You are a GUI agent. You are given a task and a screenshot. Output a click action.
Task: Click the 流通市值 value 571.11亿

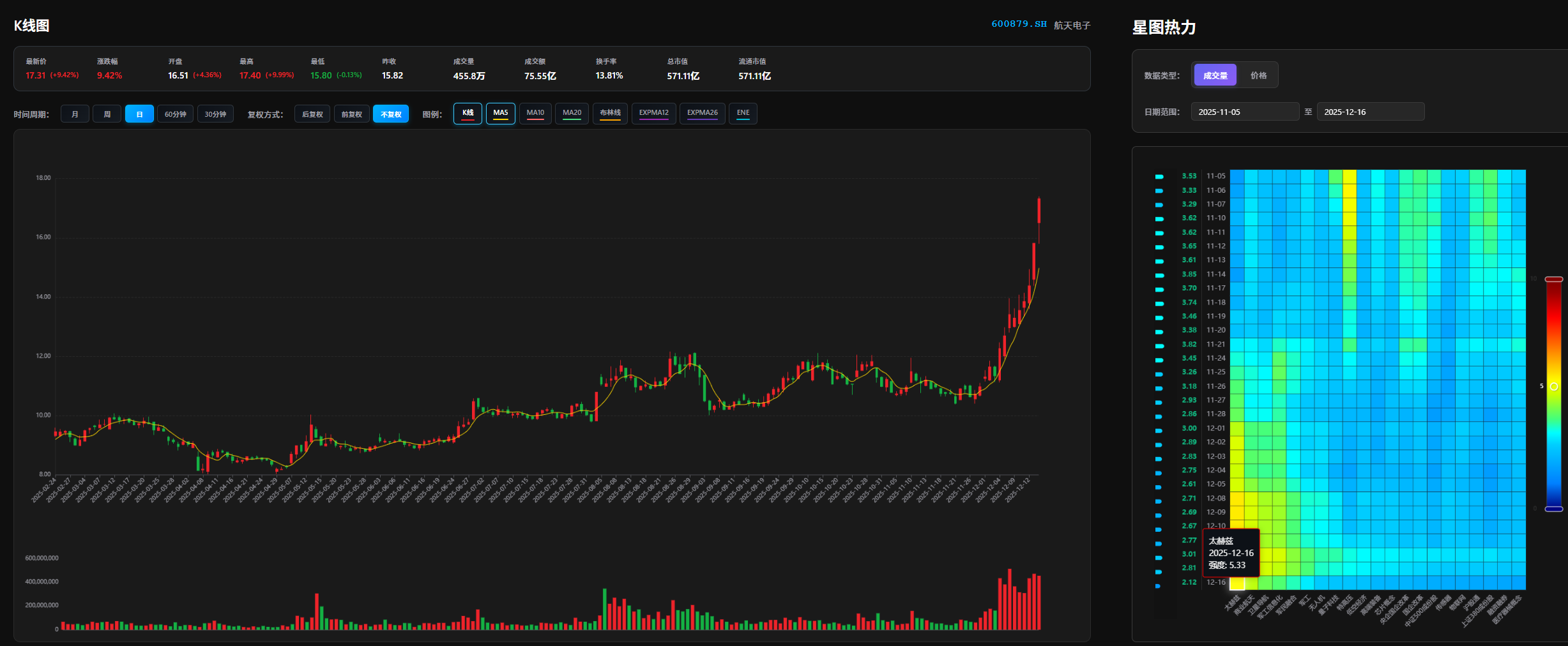(x=754, y=76)
